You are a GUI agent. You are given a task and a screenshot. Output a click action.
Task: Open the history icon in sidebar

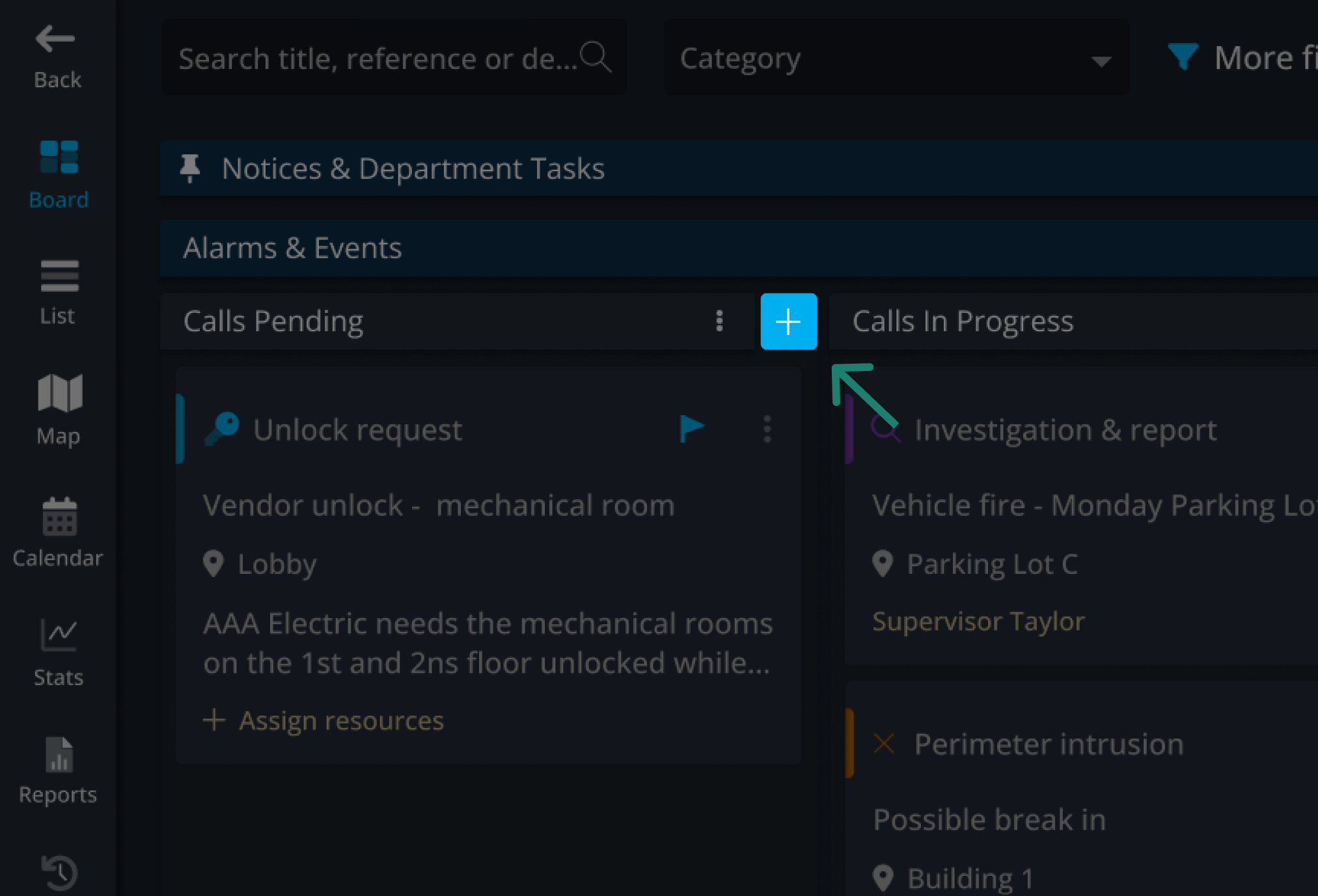click(59, 872)
